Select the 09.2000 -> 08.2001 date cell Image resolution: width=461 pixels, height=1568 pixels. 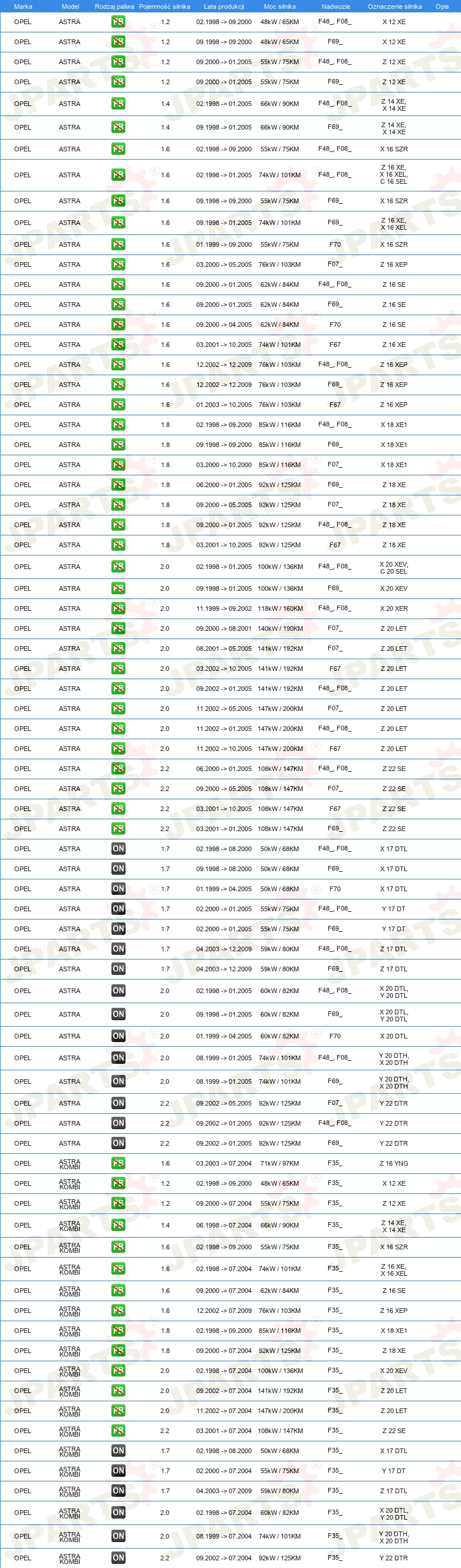[x=224, y=628]
